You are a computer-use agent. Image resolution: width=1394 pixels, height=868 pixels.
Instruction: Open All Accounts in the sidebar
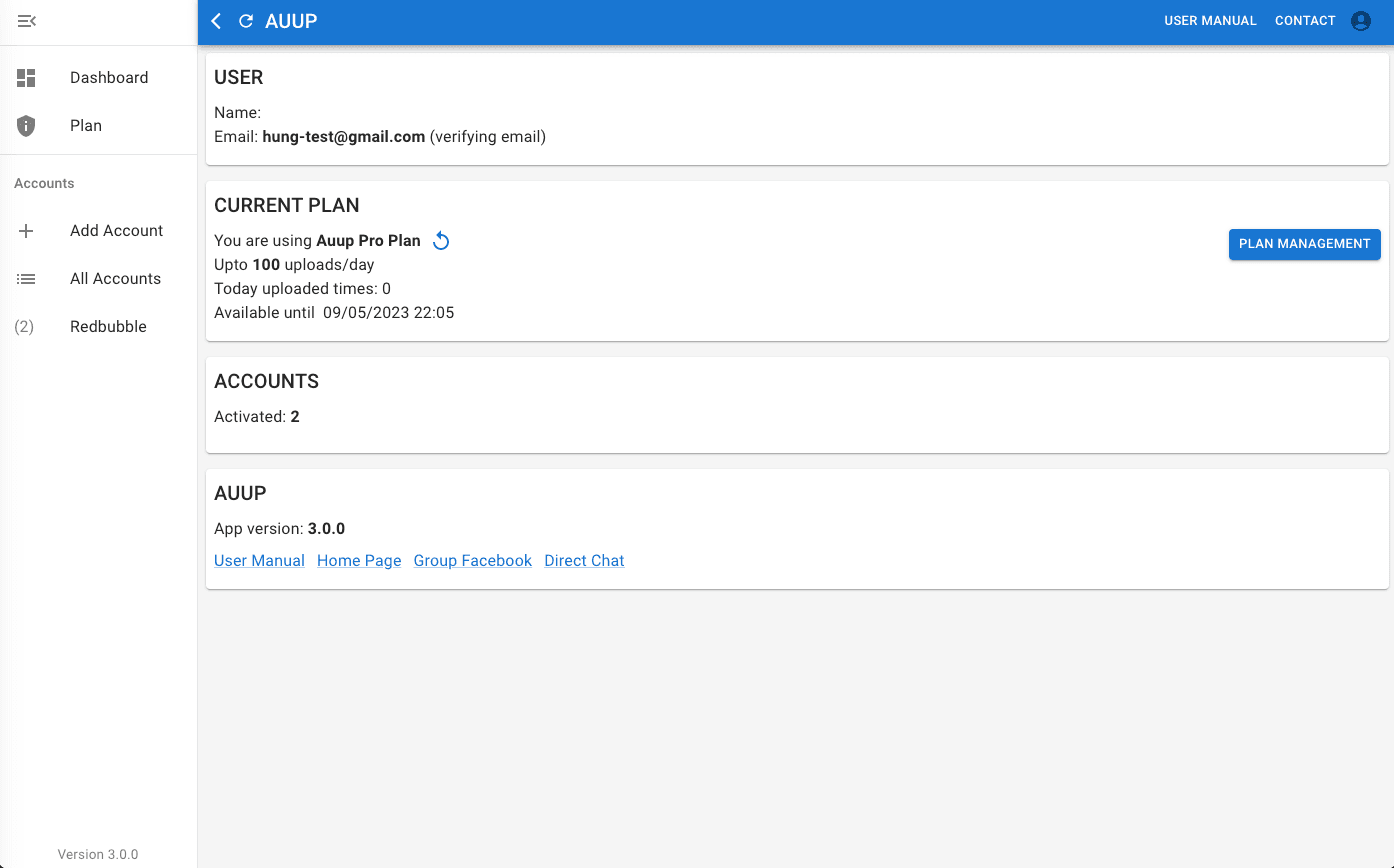99,279
